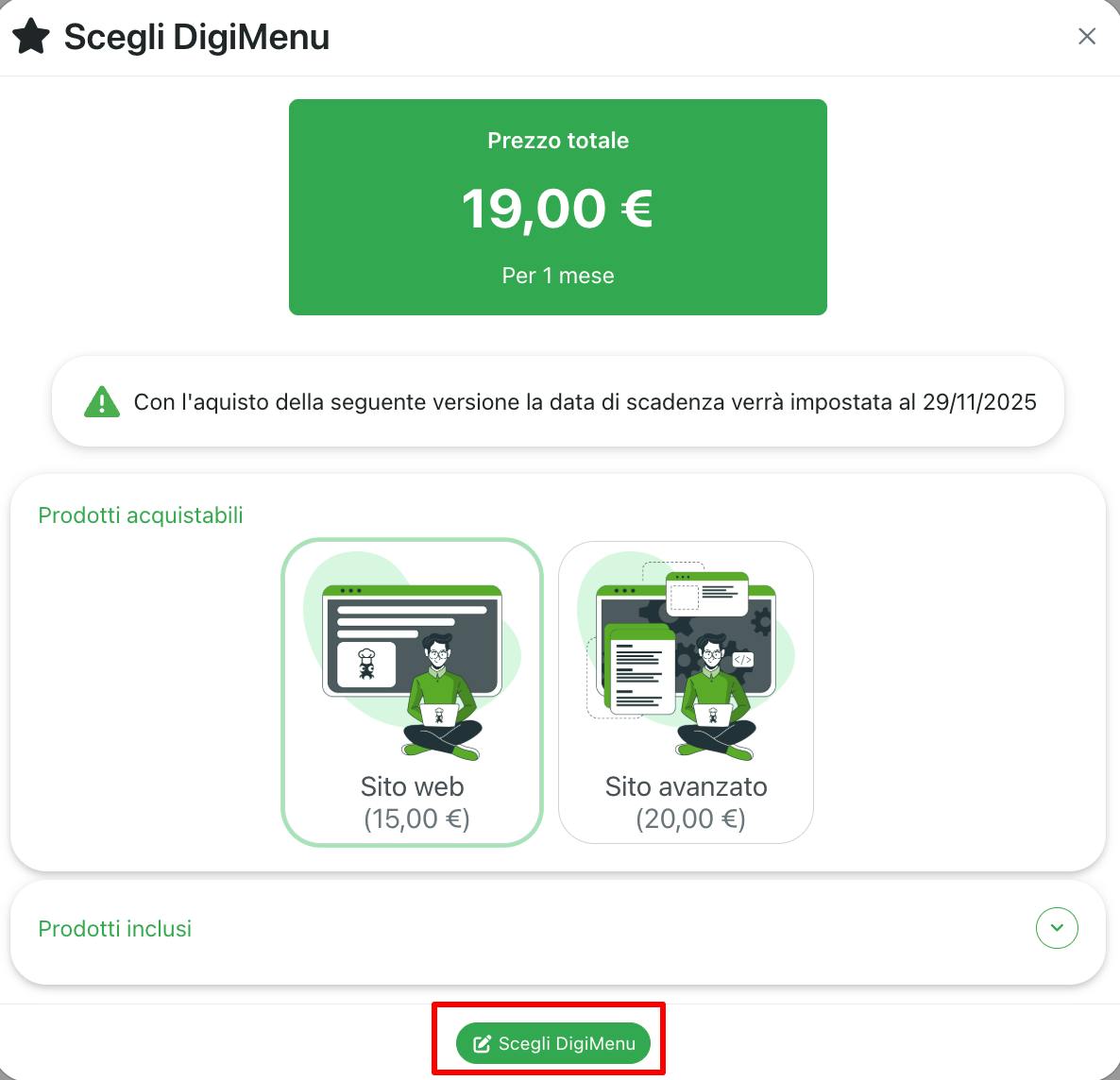
Task: Click the Per 1 mese text
Action: 558,276
